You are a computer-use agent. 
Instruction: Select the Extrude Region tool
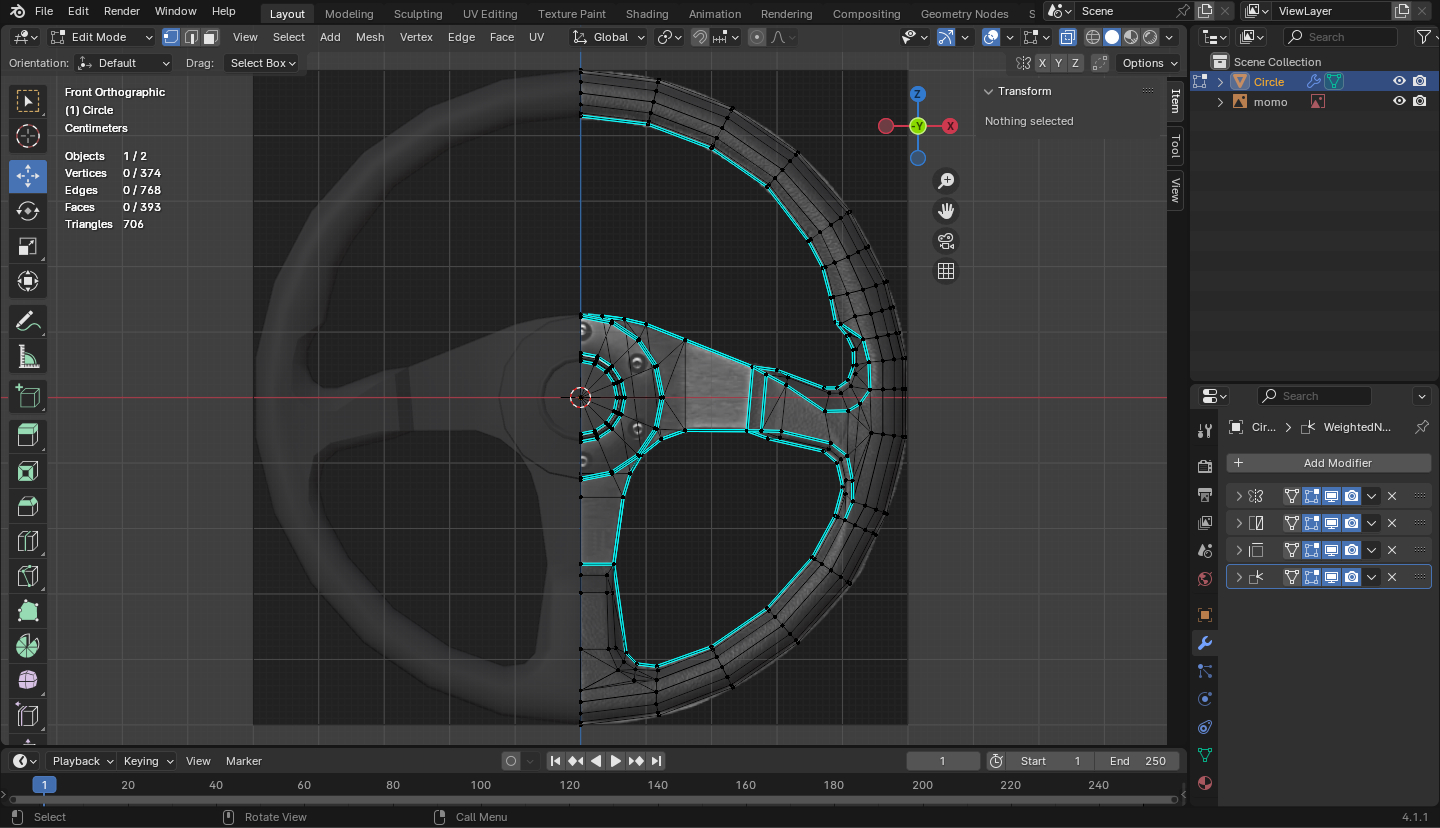coord(28,434)
